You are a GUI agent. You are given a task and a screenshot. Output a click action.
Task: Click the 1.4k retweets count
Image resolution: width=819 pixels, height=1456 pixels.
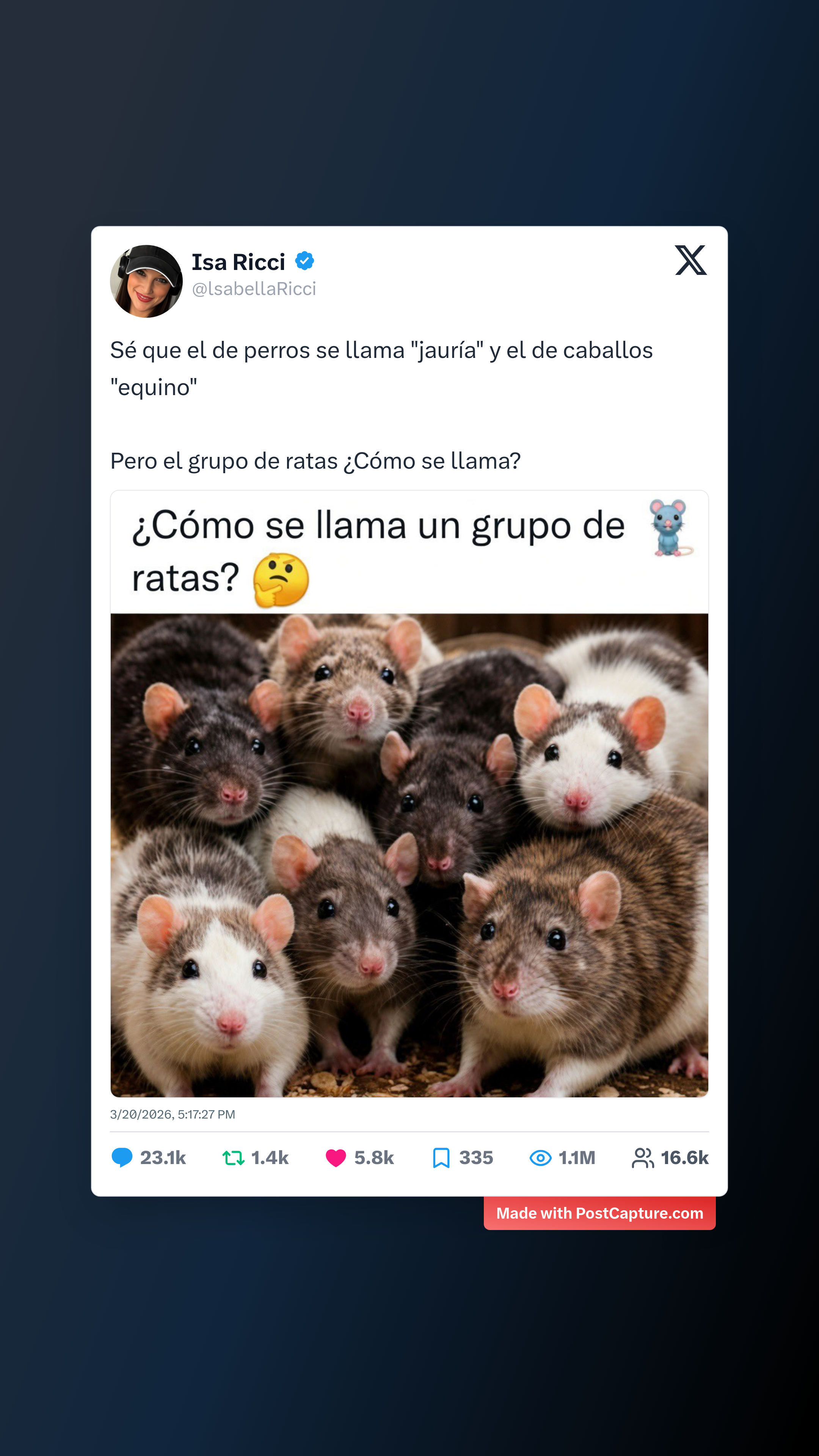coord(270,1158)
